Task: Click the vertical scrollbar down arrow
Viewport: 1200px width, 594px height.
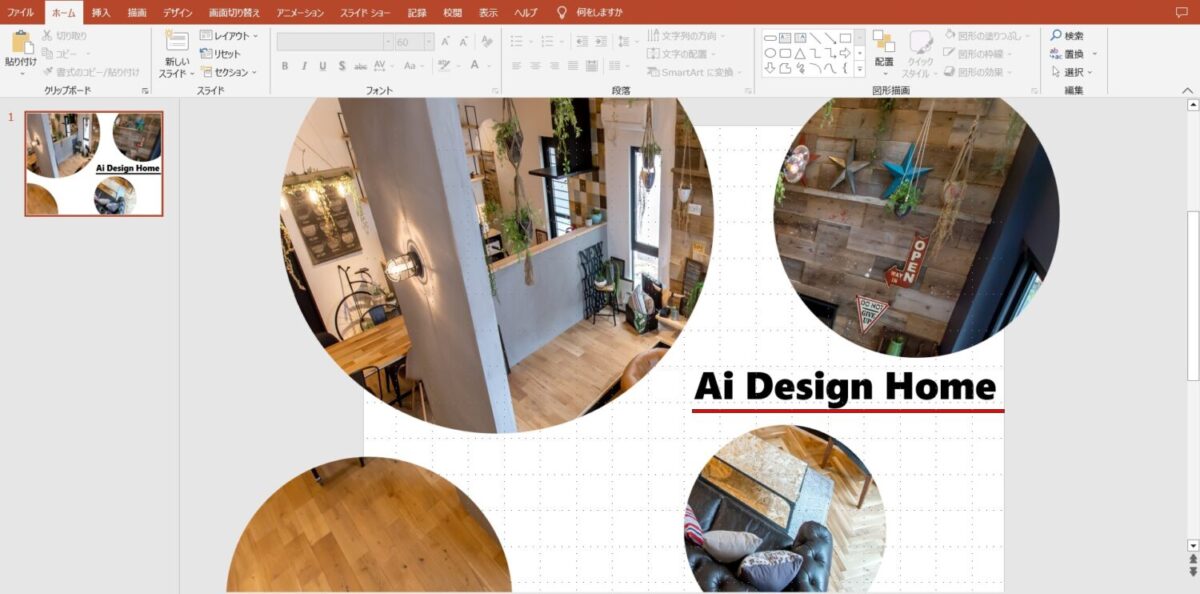Action: pos(1192,545)
